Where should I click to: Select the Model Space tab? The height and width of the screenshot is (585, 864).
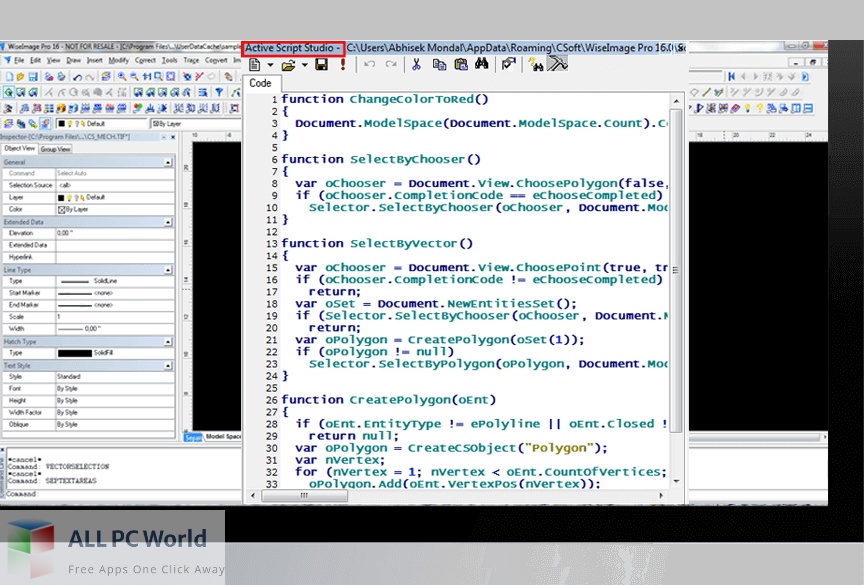tap(223, 437)
